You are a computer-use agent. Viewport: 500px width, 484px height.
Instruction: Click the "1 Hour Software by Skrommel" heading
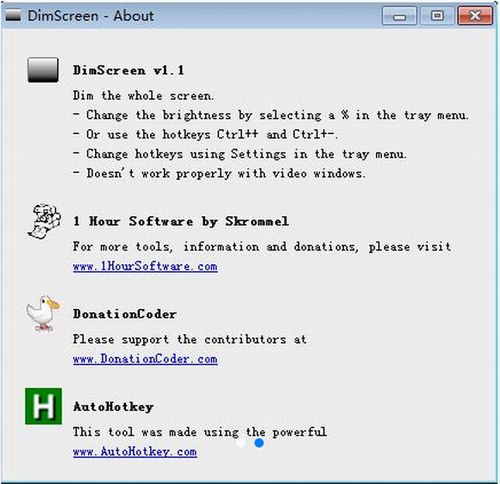coord(181,221)
